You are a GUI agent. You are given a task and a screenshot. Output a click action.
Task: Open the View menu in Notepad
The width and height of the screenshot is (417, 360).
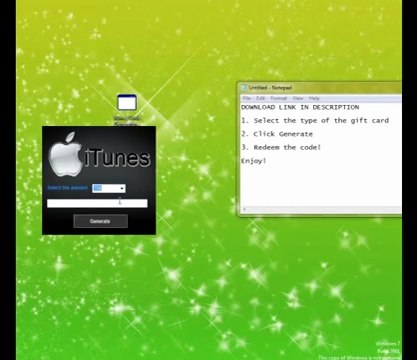click(x=298, y=98)
